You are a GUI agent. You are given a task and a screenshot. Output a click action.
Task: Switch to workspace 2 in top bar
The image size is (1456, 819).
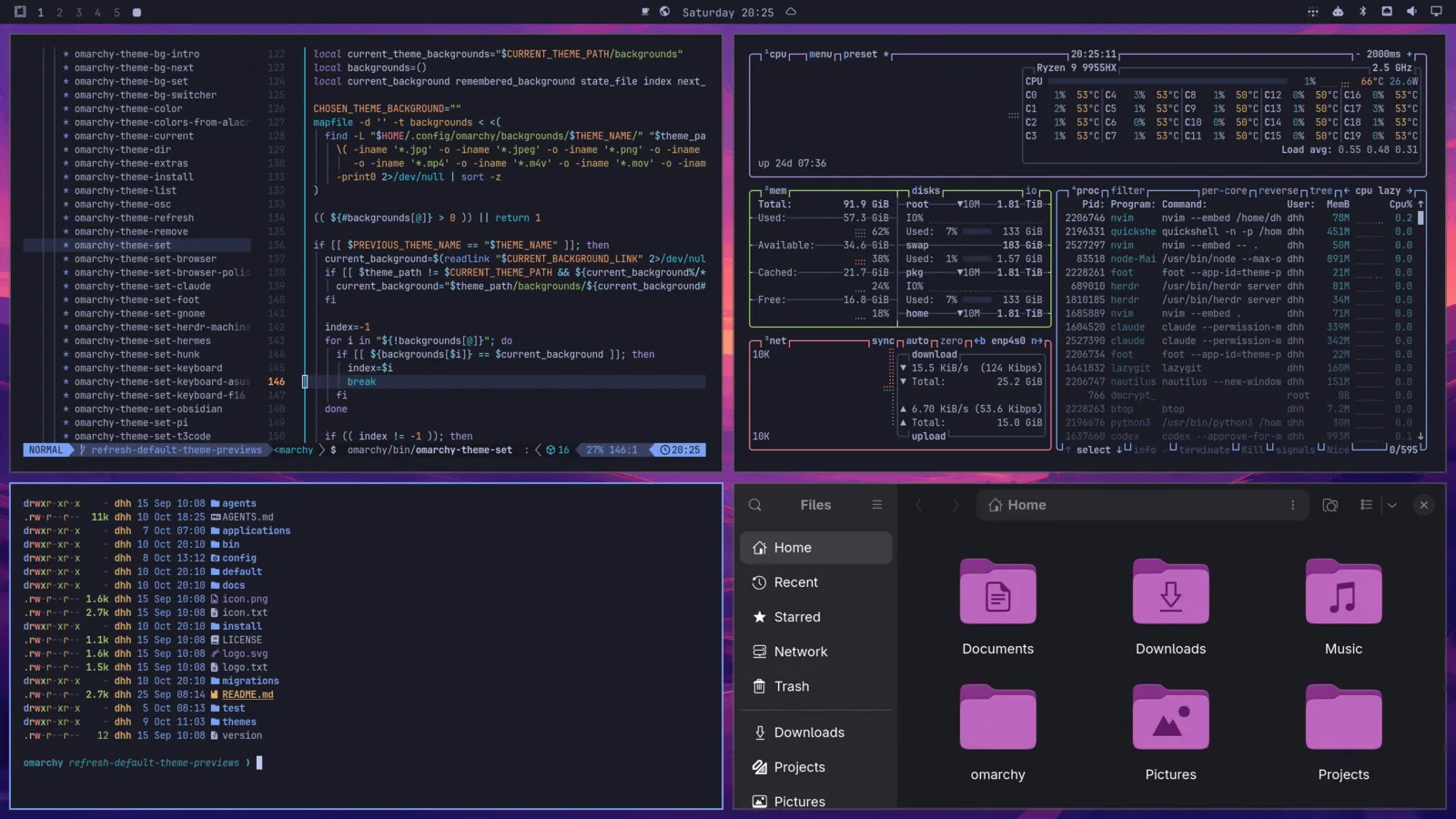point(59,13)
